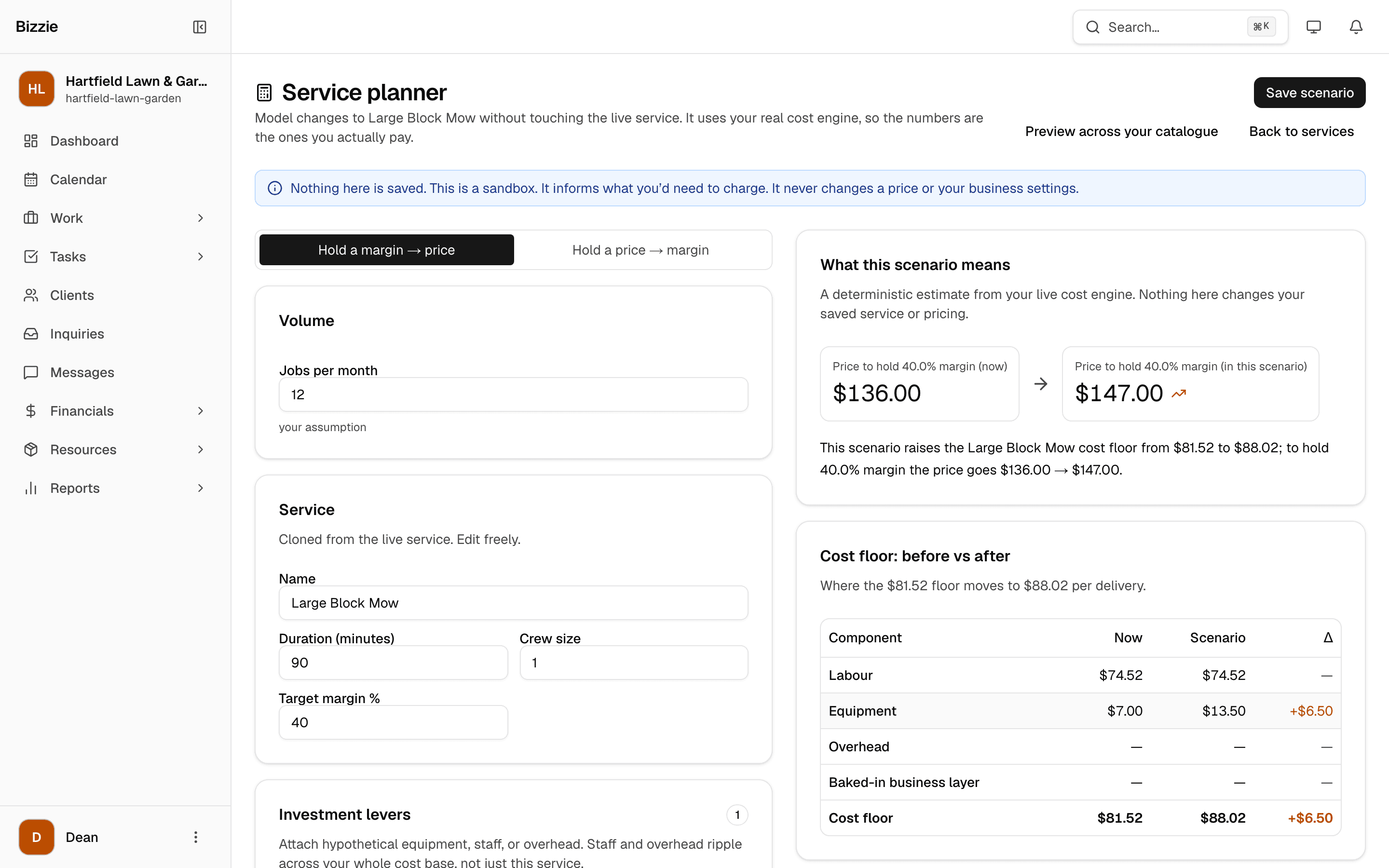Open Calendar from the sidebar
This screenshot has width=1389, height=868.
pyautogui.click(x=115, y=180)
